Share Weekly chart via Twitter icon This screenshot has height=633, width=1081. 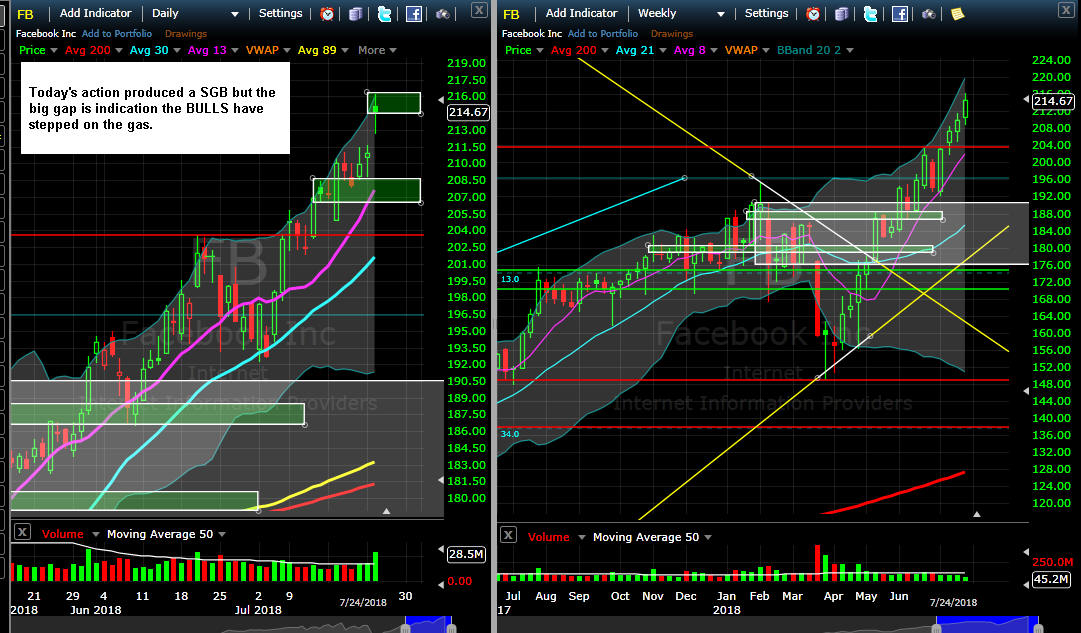point(871,14)
